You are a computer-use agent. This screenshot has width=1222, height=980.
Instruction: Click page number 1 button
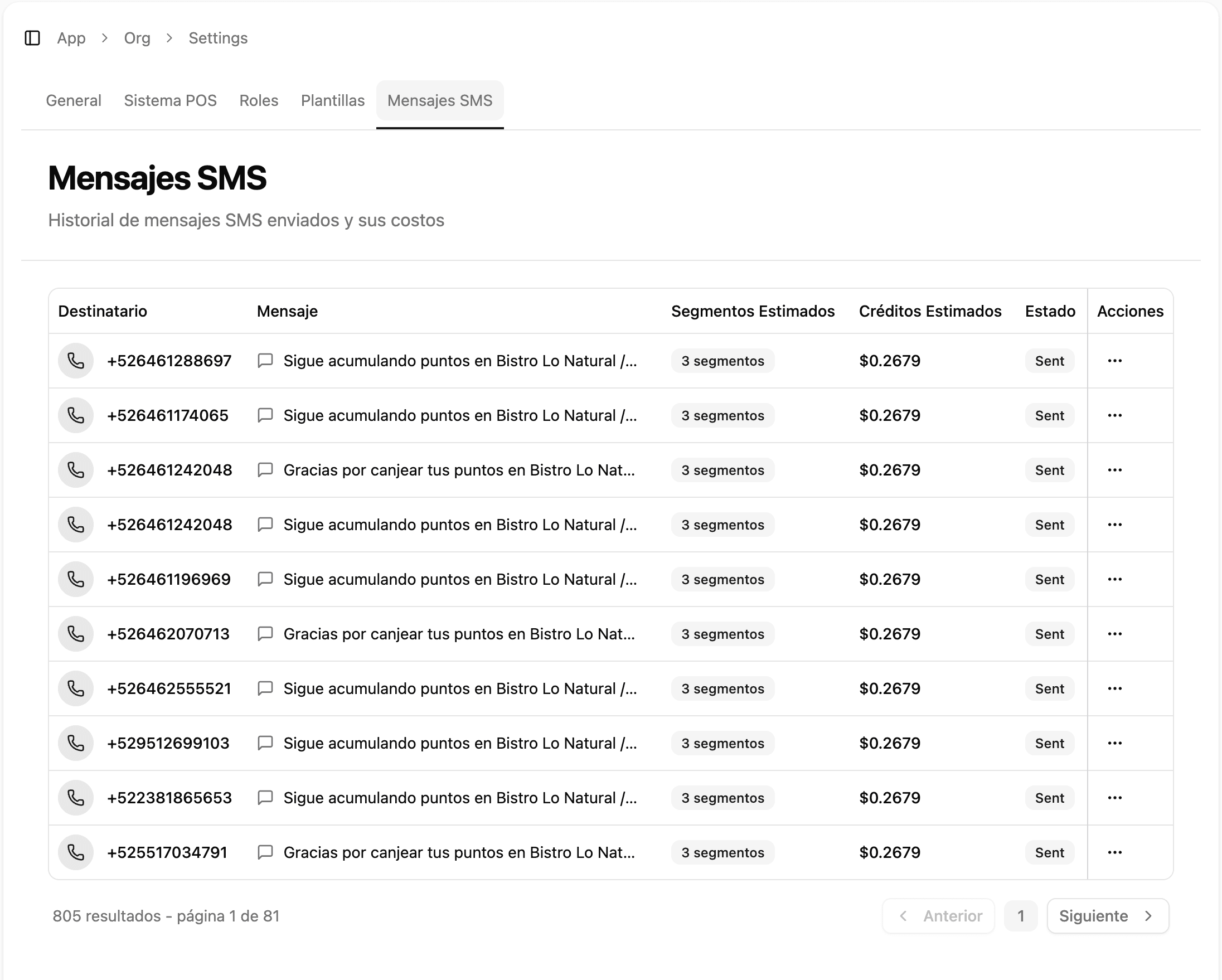[x=1020, y=916]
